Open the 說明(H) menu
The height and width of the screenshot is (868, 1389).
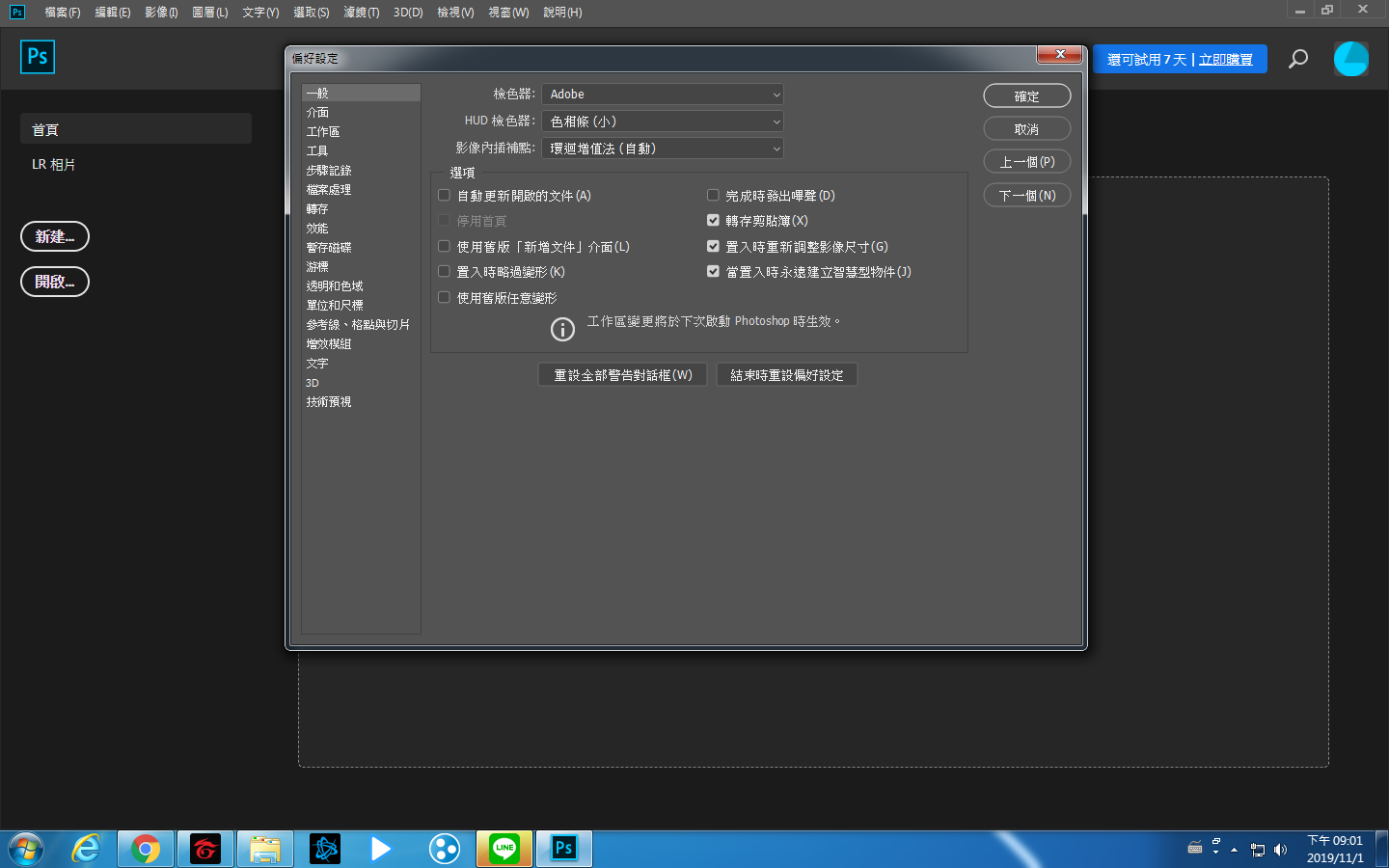pyautogui.click(x=562, y=13)
